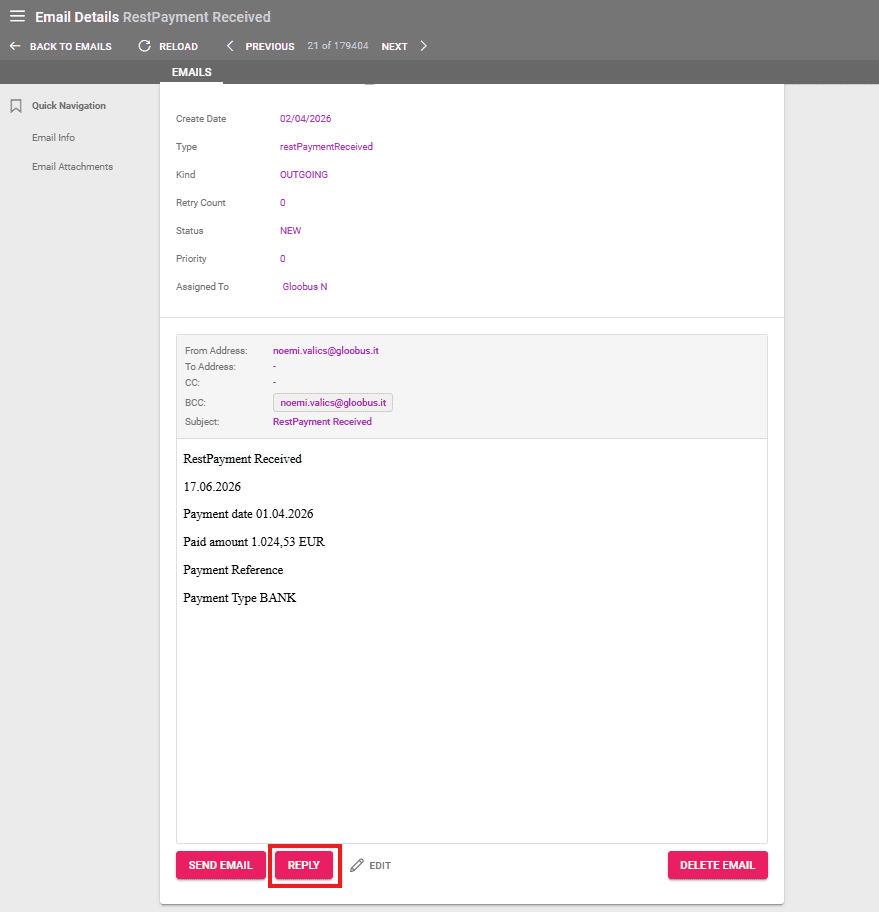Open the Assigned To Gloobus N link

305,287
